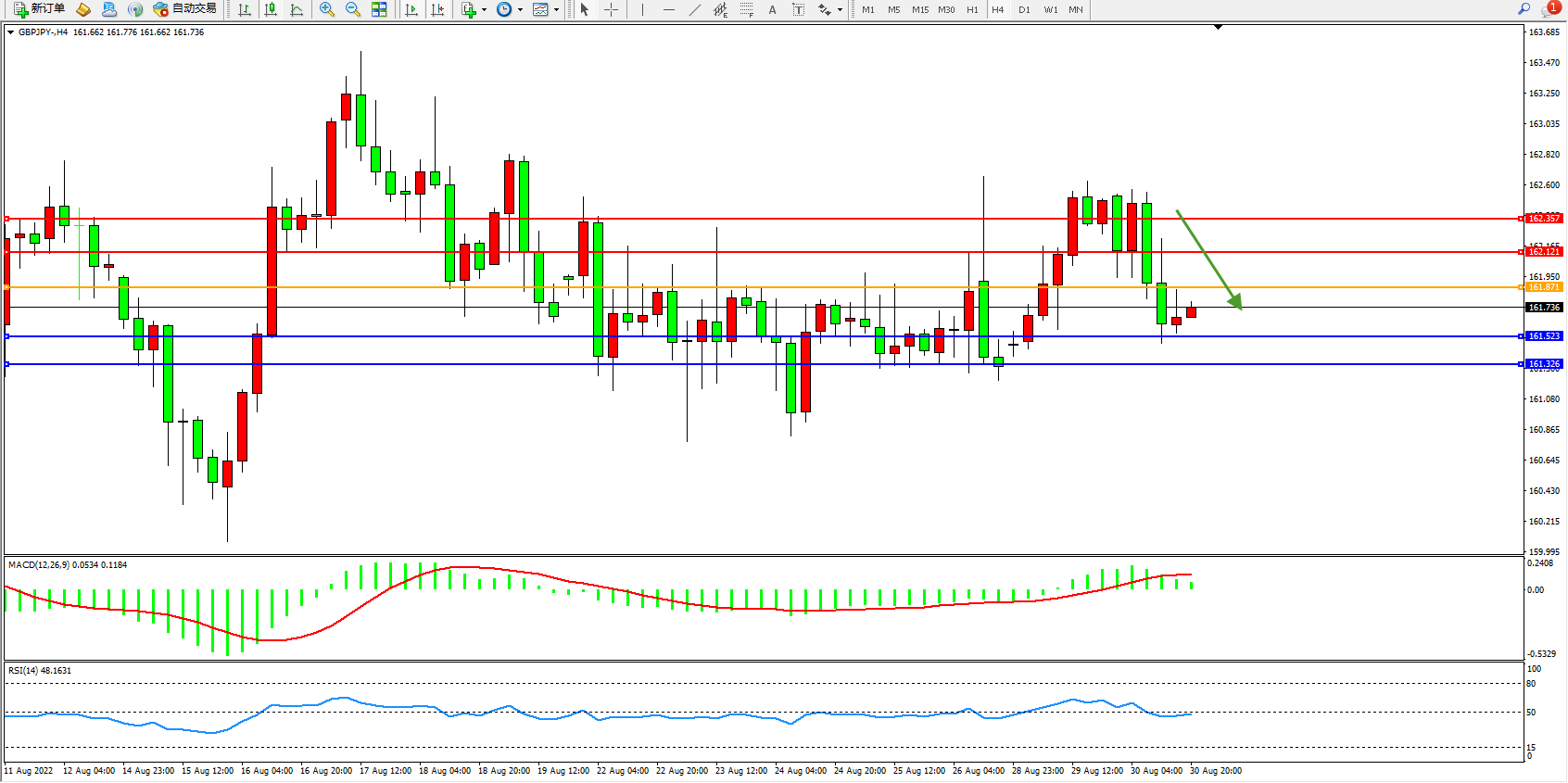
Task: Click the zoom in magnifier icon
Action: click(327, 9)
